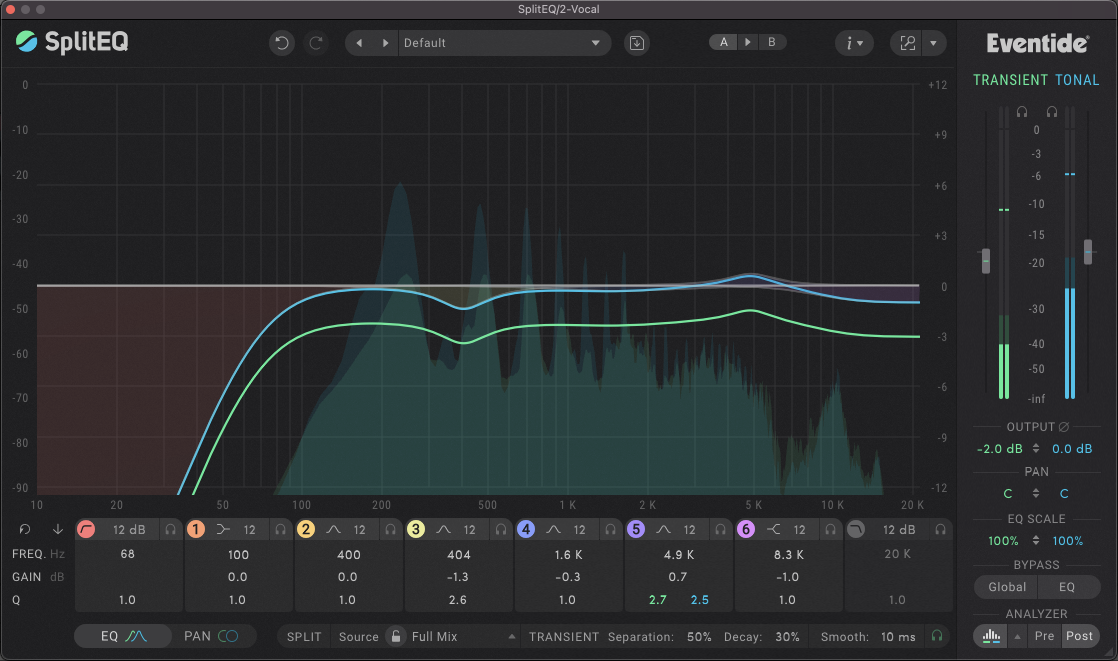Audition the split with the green headphone icon
This screenshot has width=1118, height=661.
coord(937,635)
